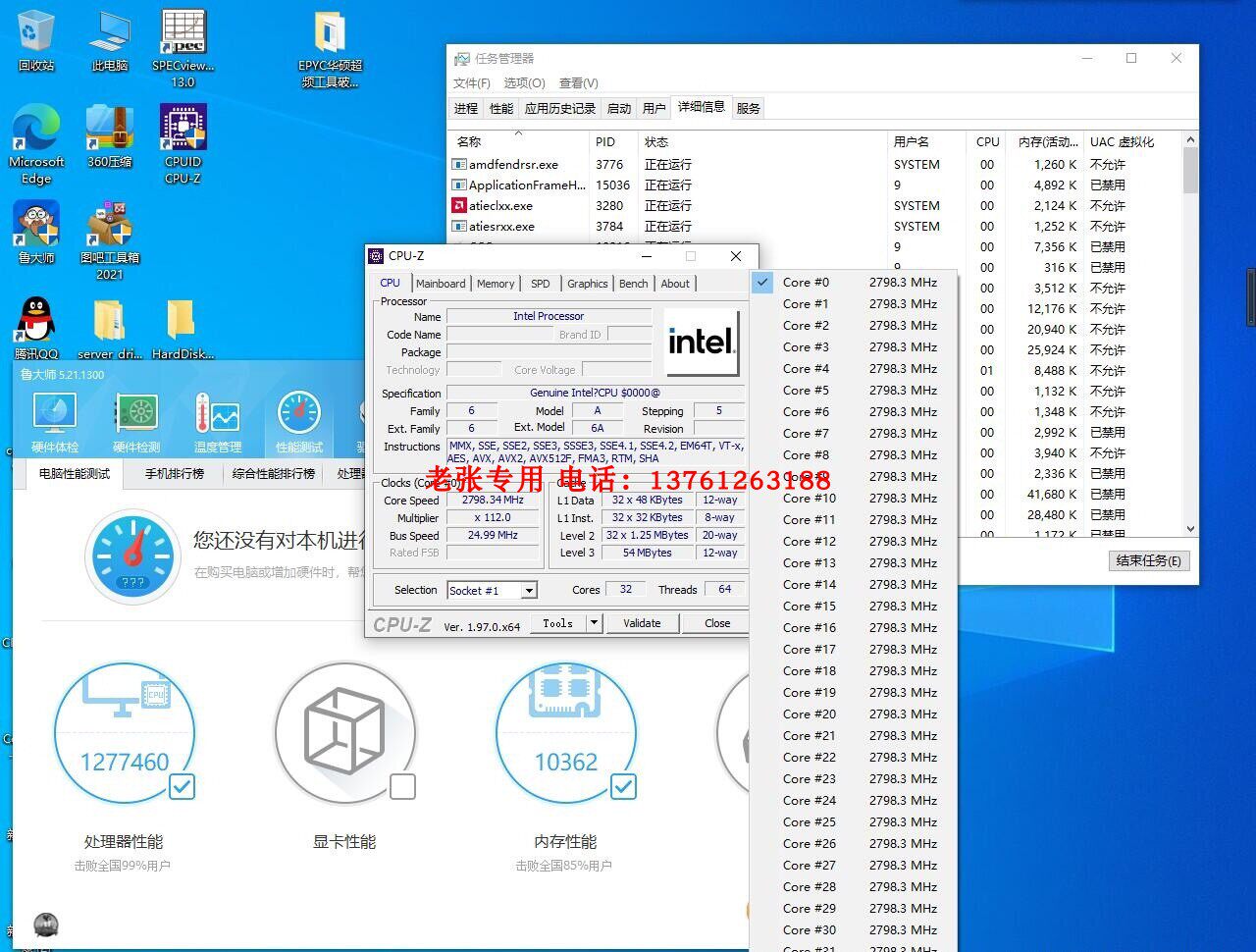The width and height of the screenshot is (1256, 952).
Task: Open the 综合性能排行榜 tab in 鲁大师
Action: 274,474
